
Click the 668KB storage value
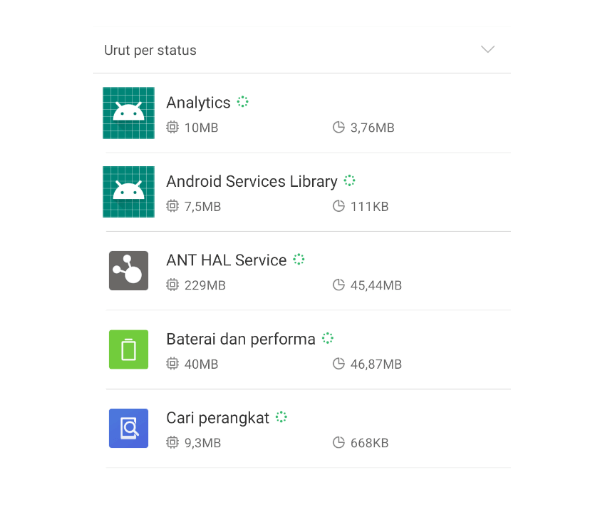click(369, 443)
